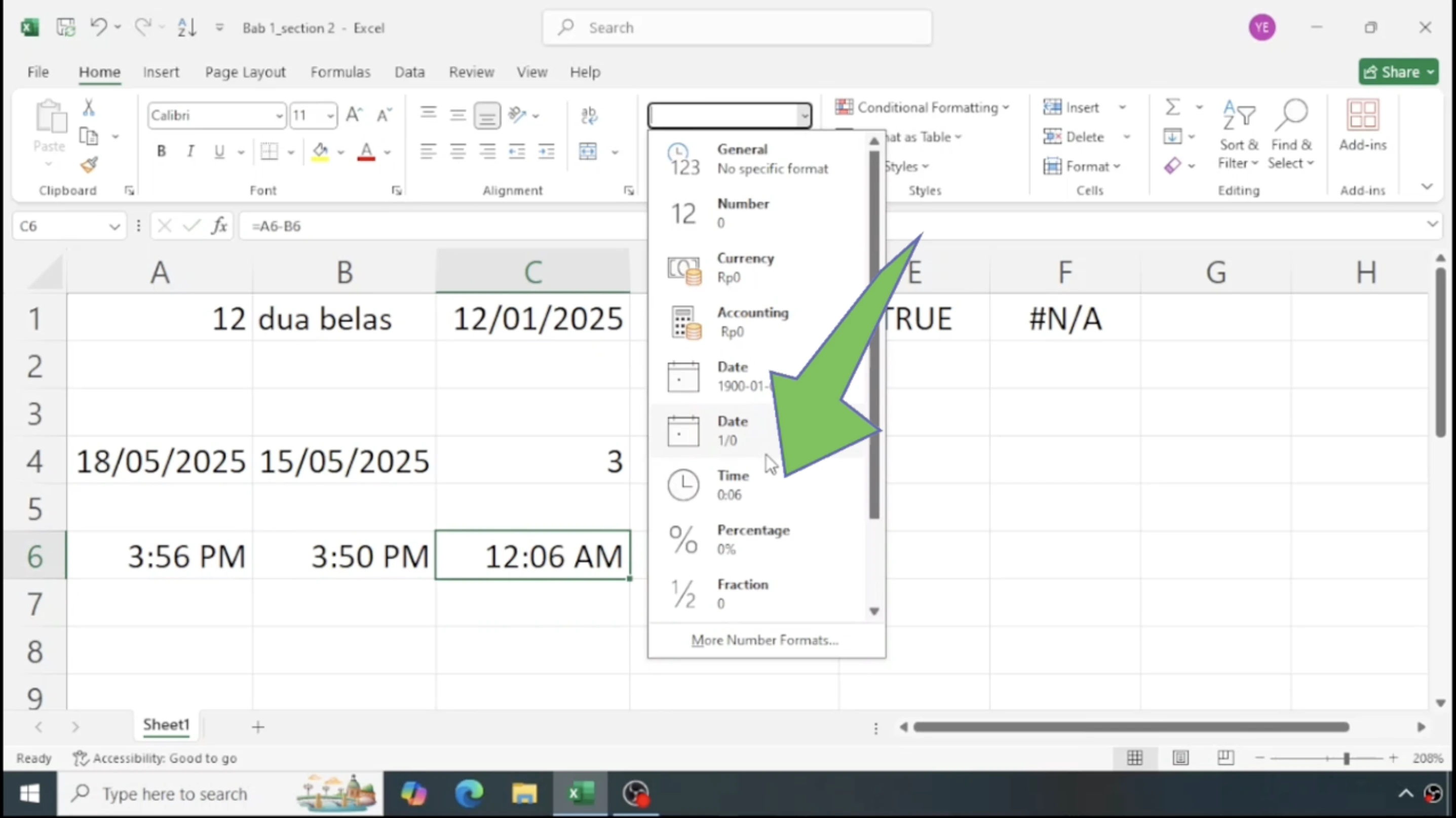Open the Data ribbon tab

(x=409, y=72)
